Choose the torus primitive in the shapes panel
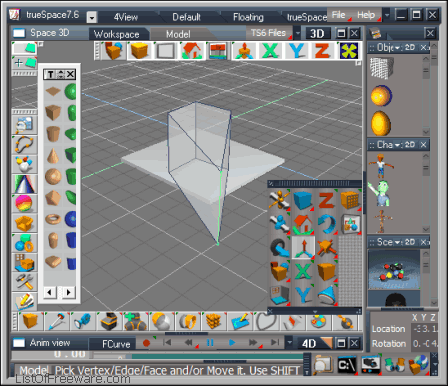Image resolution: width=448 pixels, height=386 pixels. click(53, 219)
